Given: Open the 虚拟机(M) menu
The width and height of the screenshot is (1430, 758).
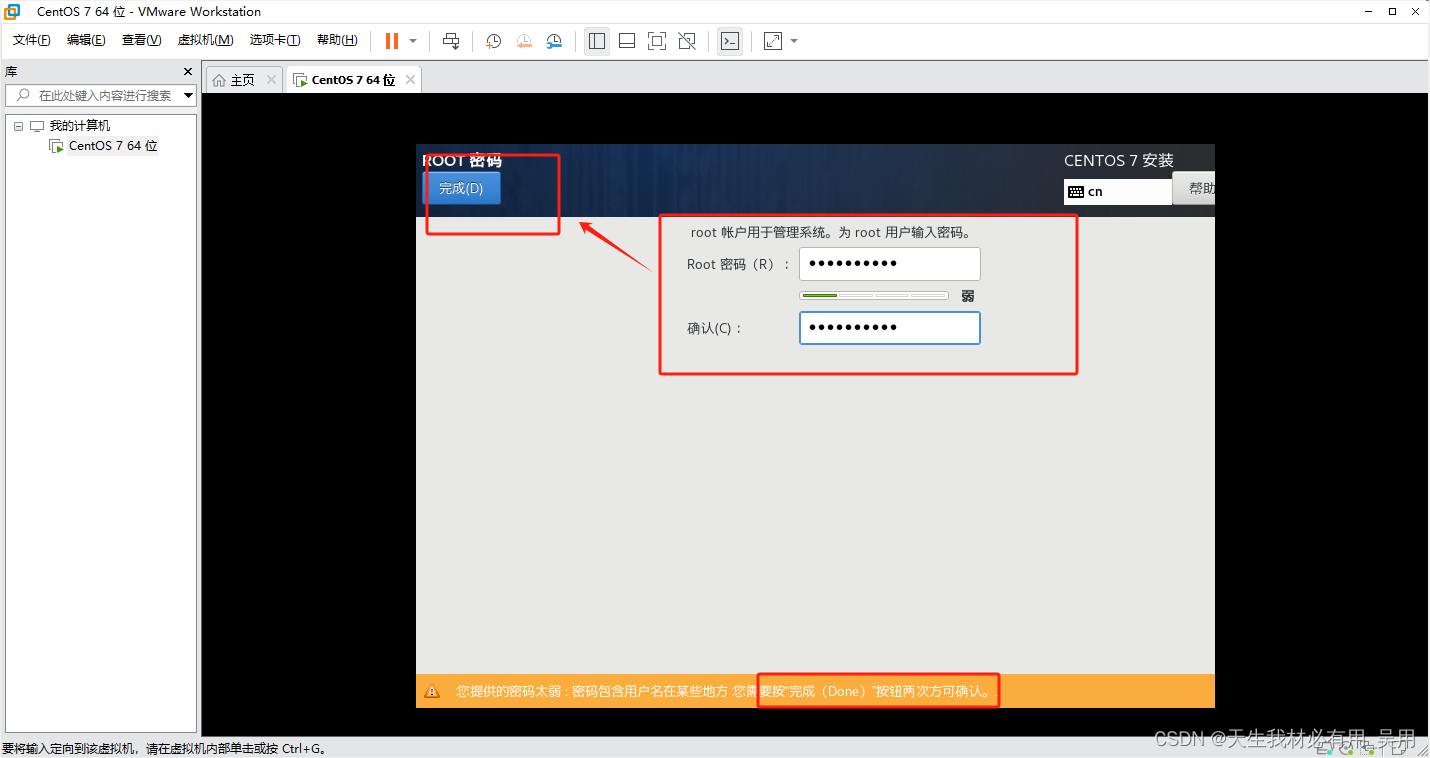Looking at the screenshot, I should pos(205,40).
